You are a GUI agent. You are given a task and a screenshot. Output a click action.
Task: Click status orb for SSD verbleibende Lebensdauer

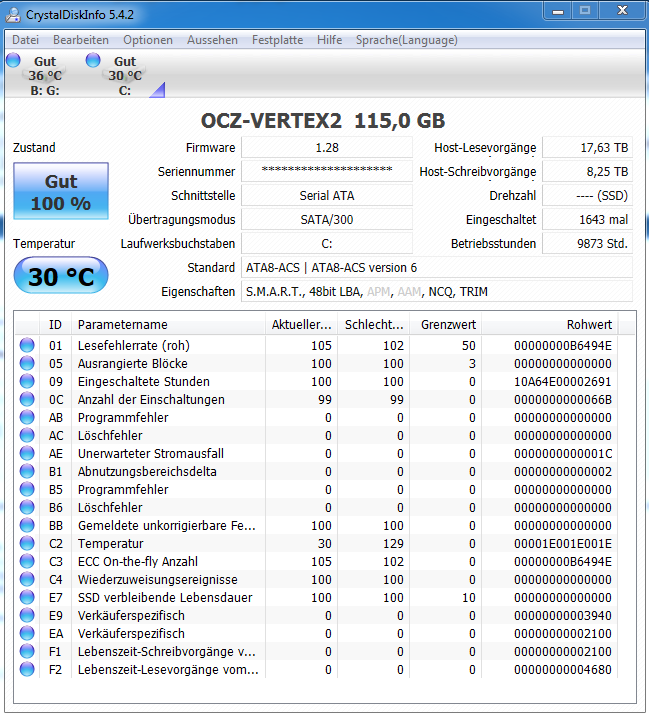pyautogui.click(x=27, y=597)
